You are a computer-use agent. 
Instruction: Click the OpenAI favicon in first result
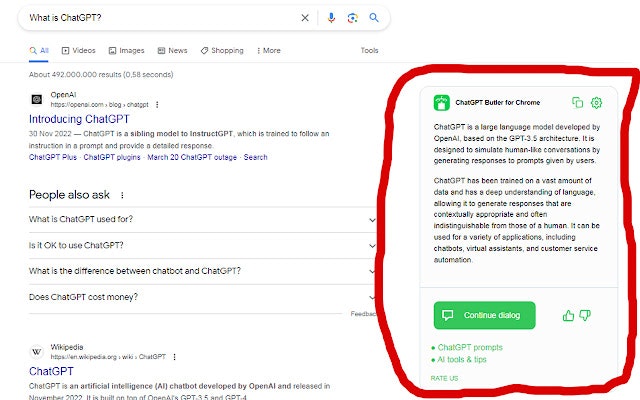tap(37, 99)
